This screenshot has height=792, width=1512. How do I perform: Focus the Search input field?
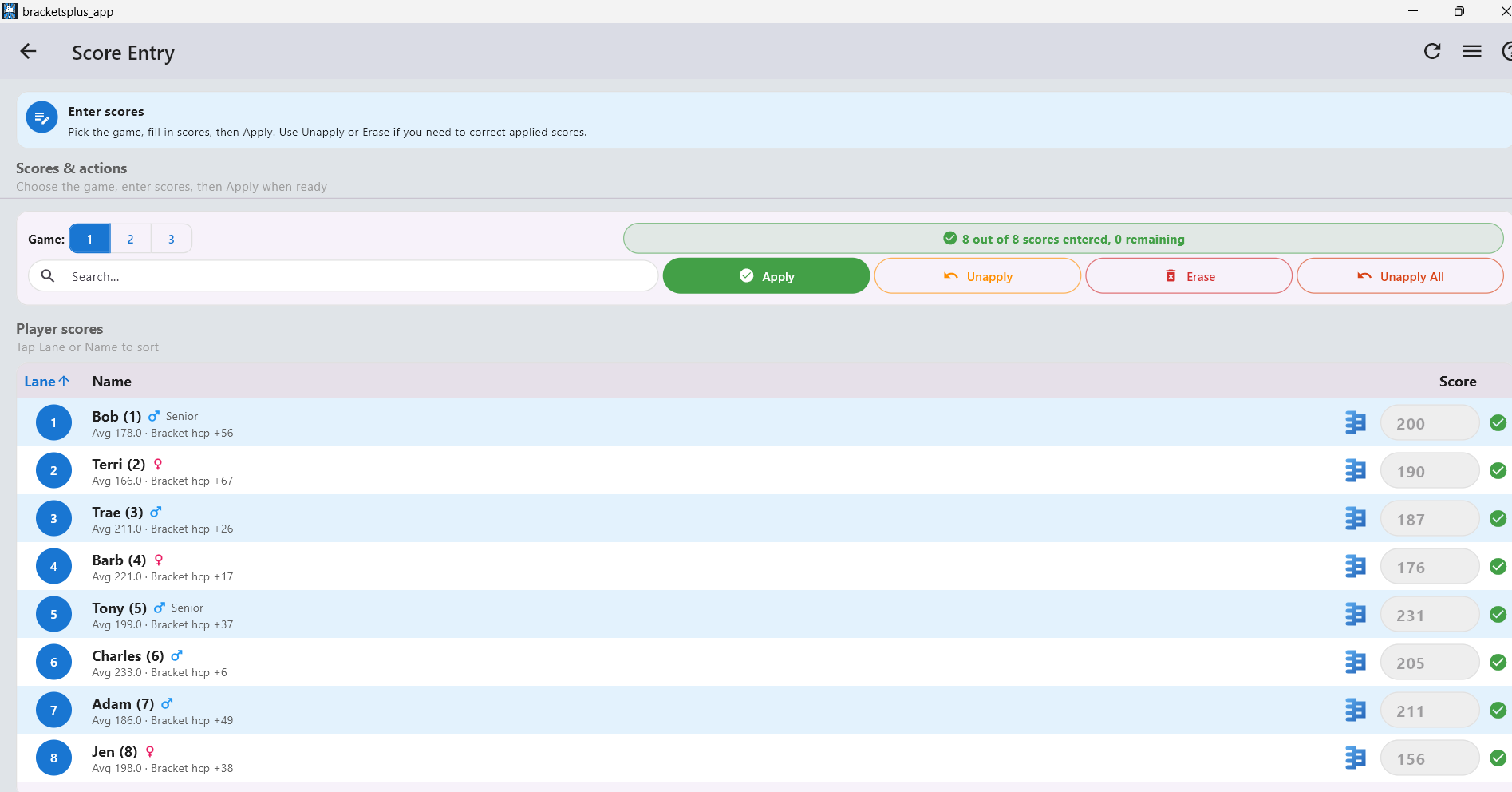pos(343,276)
